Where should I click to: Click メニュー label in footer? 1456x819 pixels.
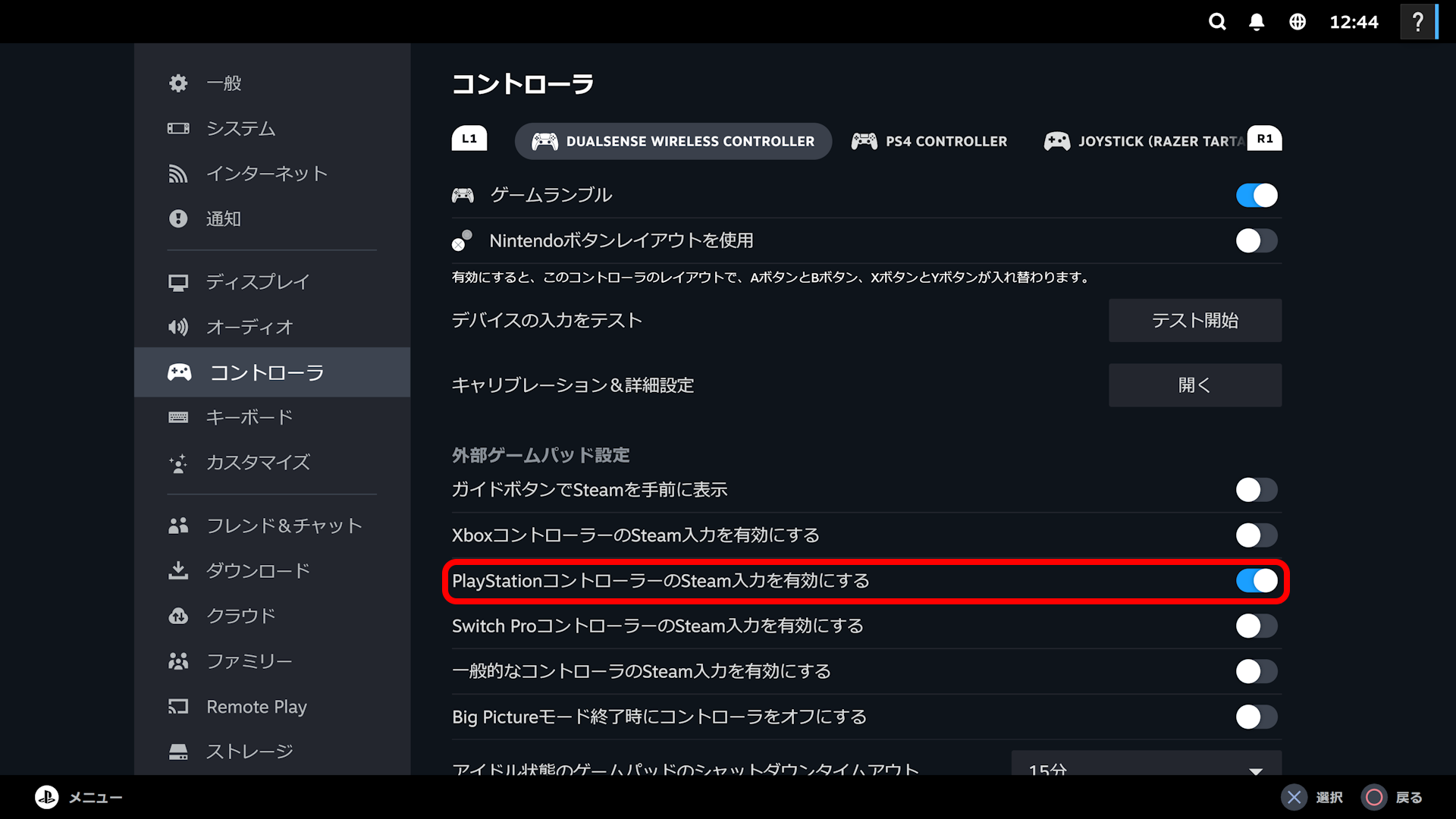pyautogui.click(x=96, y=798)
